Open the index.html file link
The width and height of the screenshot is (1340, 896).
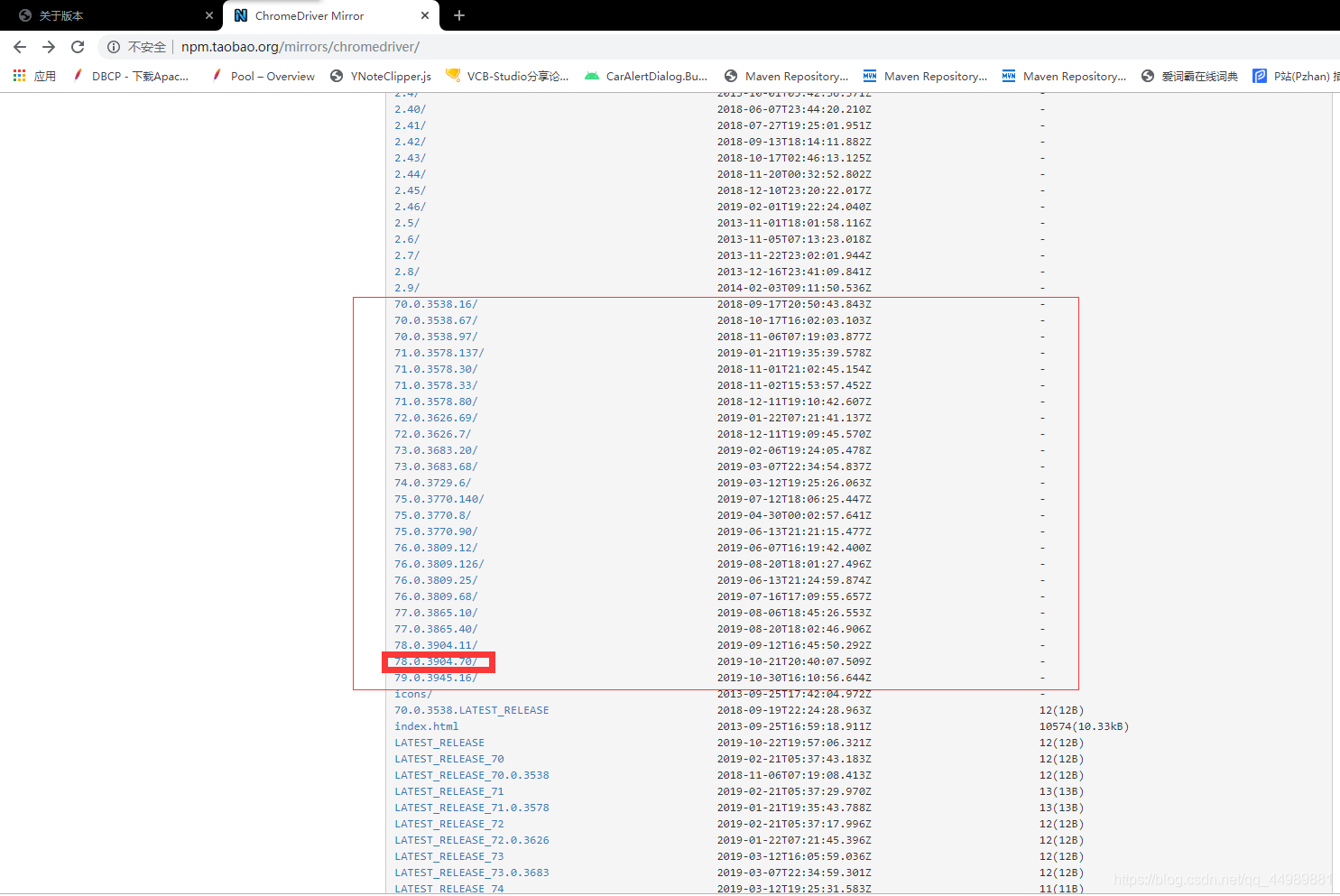pyautogui.click(x=427, y=726)
